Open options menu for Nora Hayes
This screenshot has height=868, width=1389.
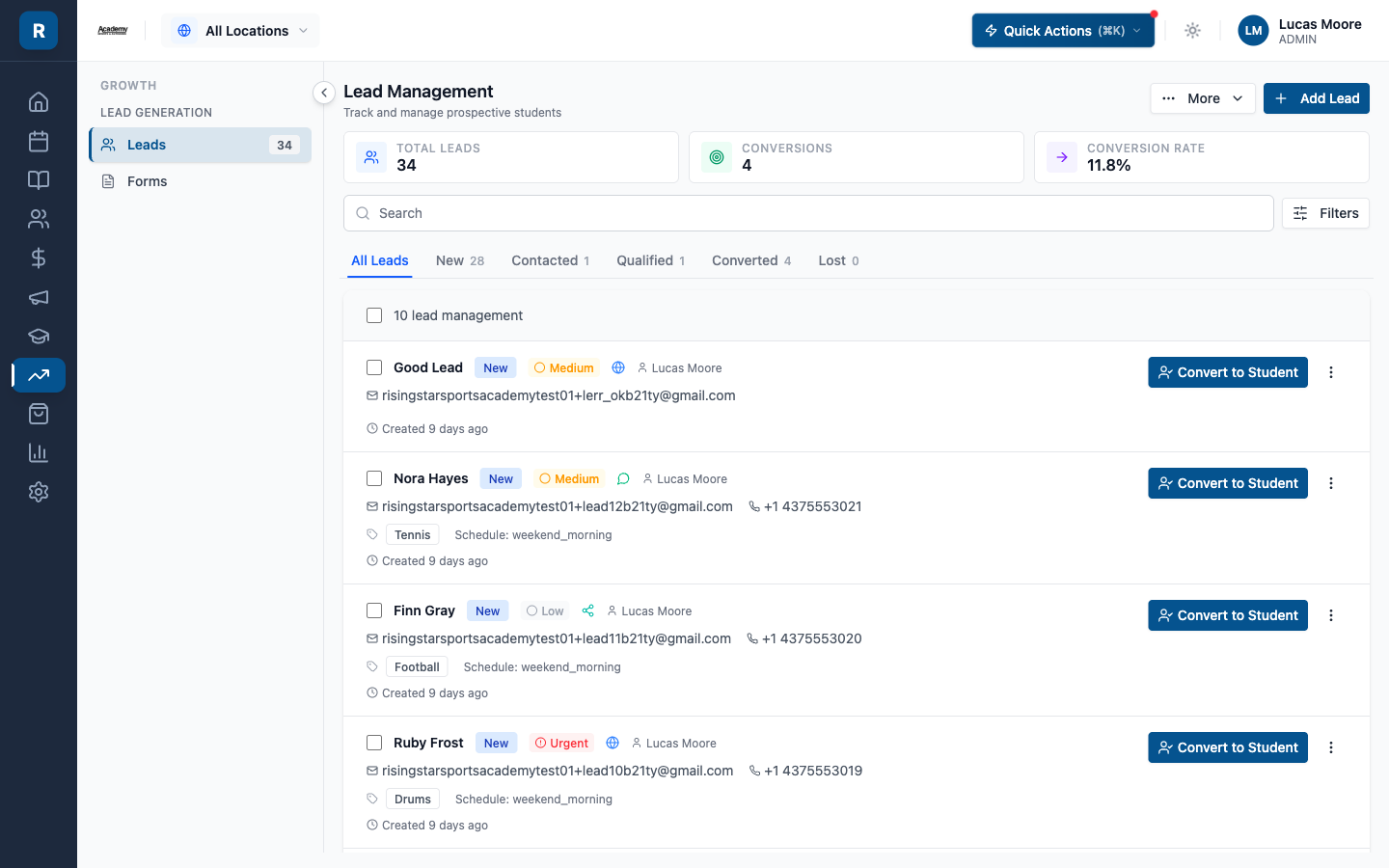pyautogui.click(x=1331, y=483)
